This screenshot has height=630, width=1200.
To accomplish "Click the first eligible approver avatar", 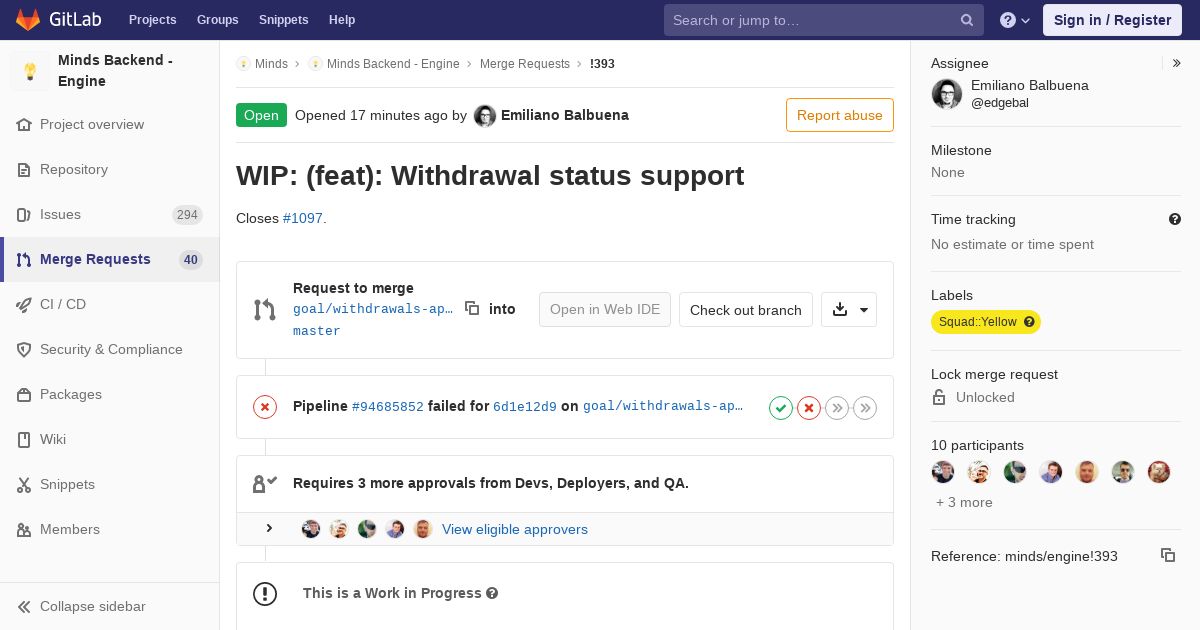I will (311, 529).
